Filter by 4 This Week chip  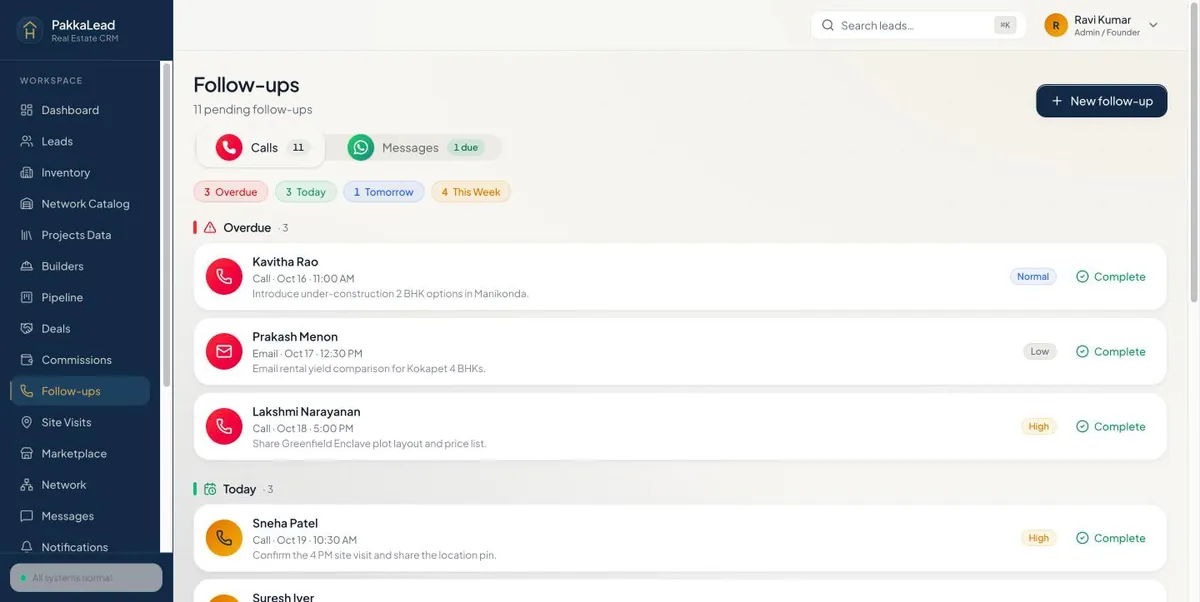[x=471, y=192]
